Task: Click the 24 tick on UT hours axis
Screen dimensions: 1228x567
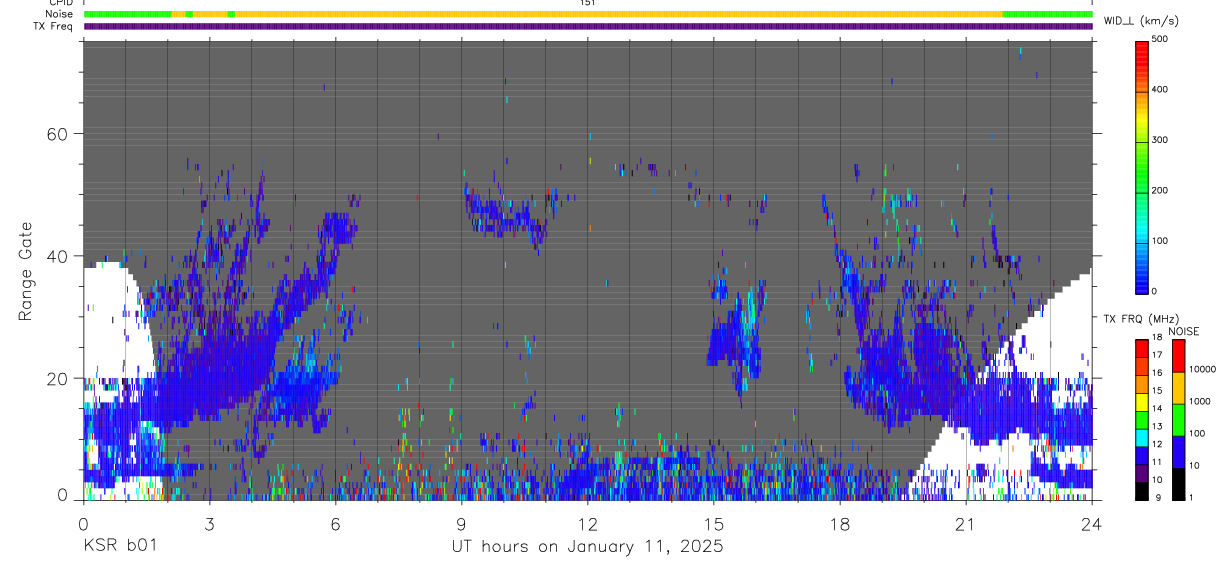Action: pos(1092,522)
